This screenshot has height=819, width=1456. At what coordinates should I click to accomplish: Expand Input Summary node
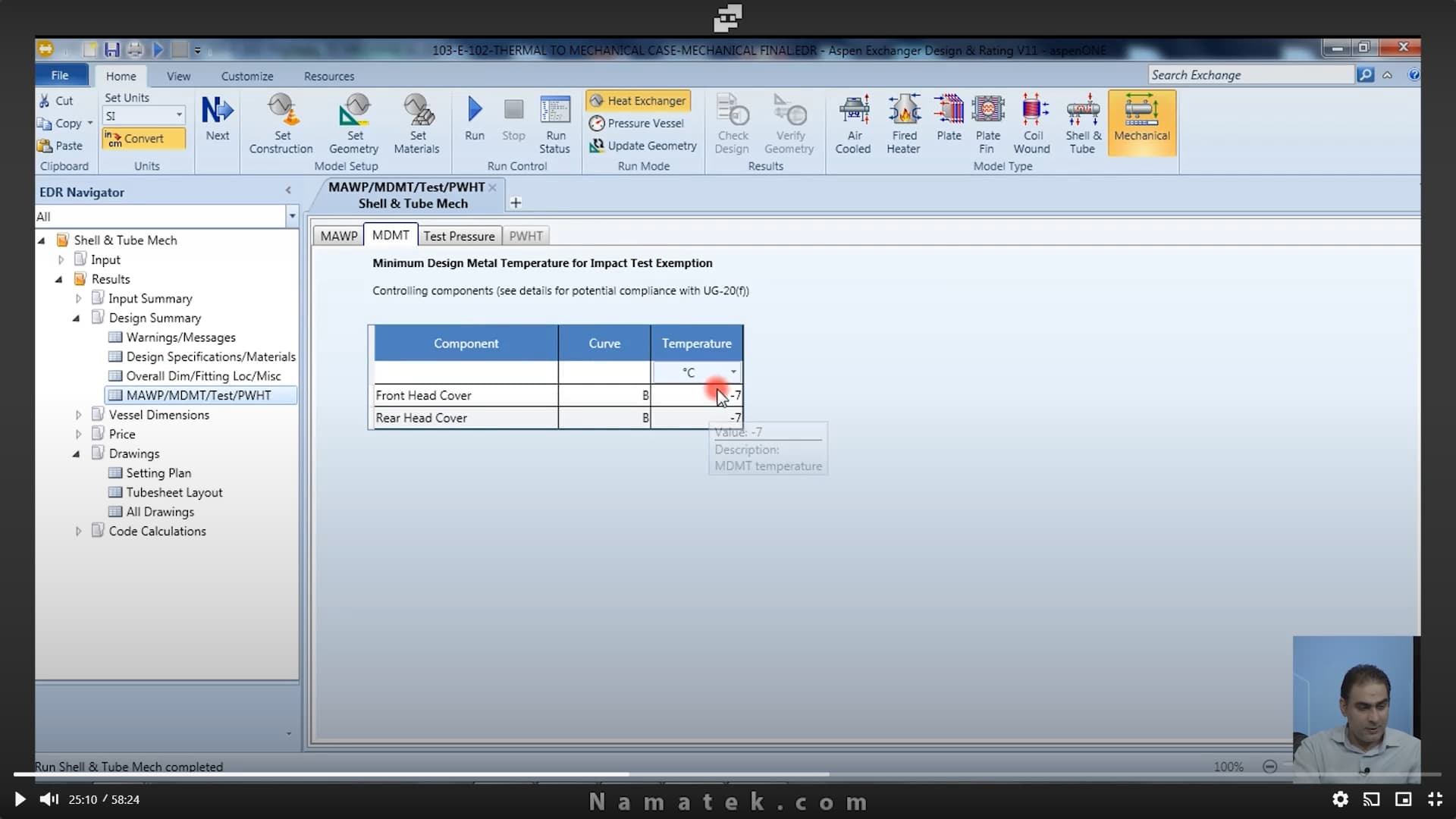(x=78, y=299)
